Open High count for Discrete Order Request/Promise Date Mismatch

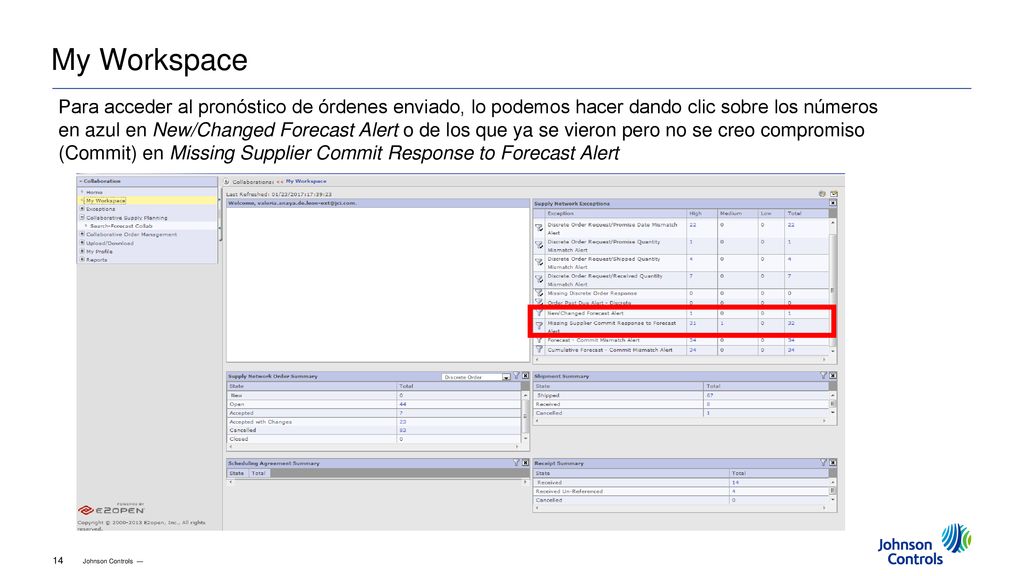tap(693, 225)
